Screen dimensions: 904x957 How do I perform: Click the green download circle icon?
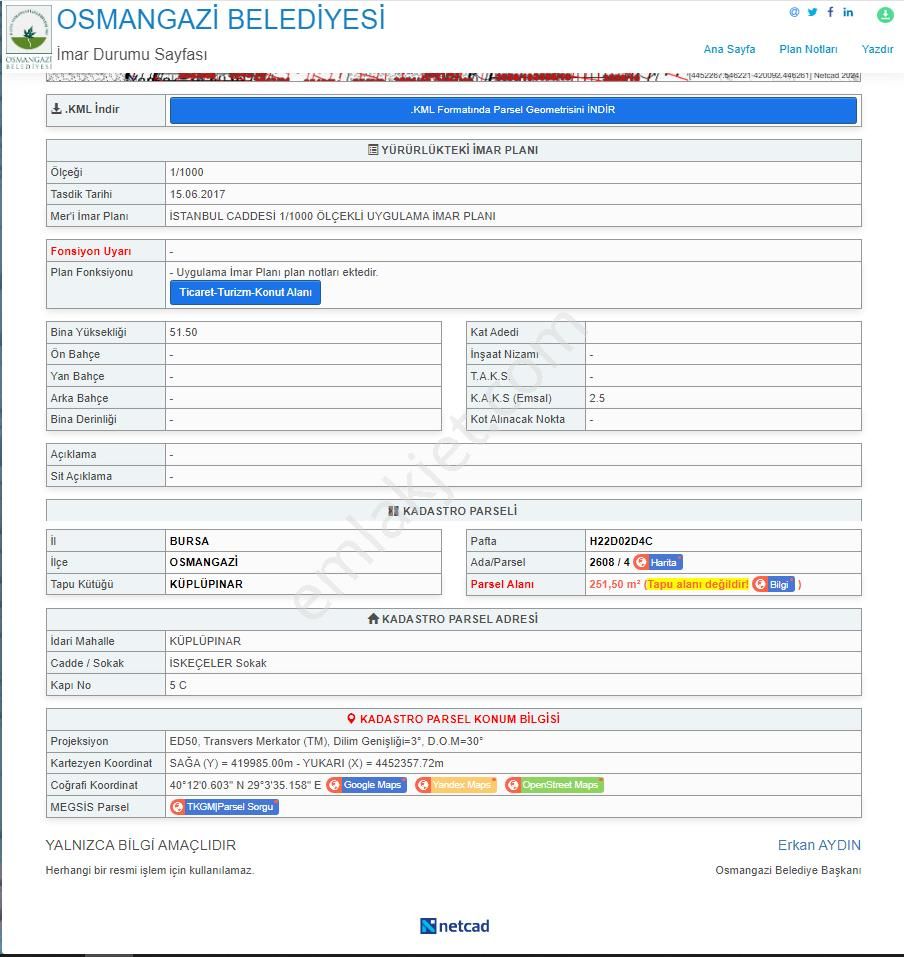(885, 15)
